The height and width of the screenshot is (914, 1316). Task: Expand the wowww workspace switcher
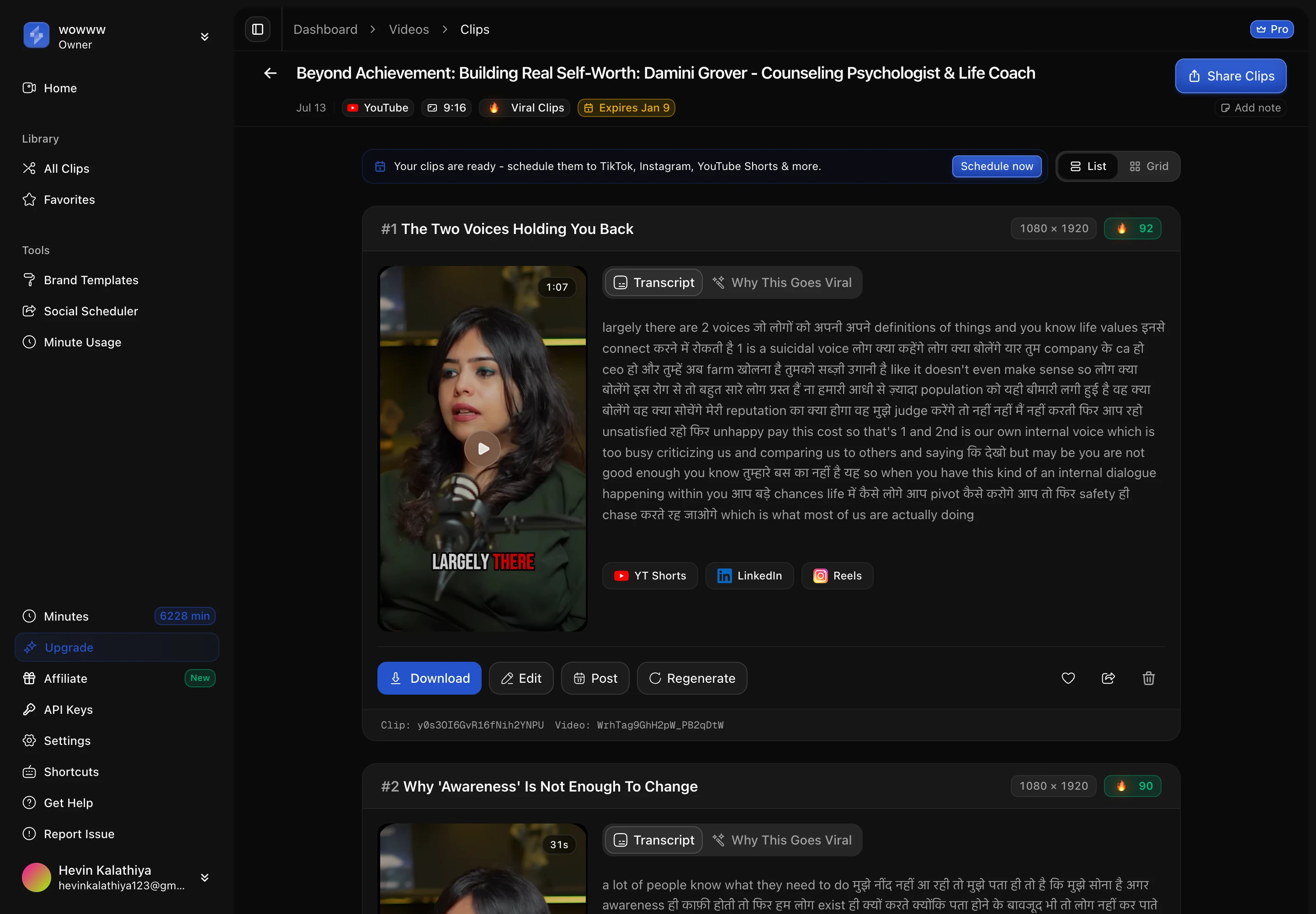point(204,37)
